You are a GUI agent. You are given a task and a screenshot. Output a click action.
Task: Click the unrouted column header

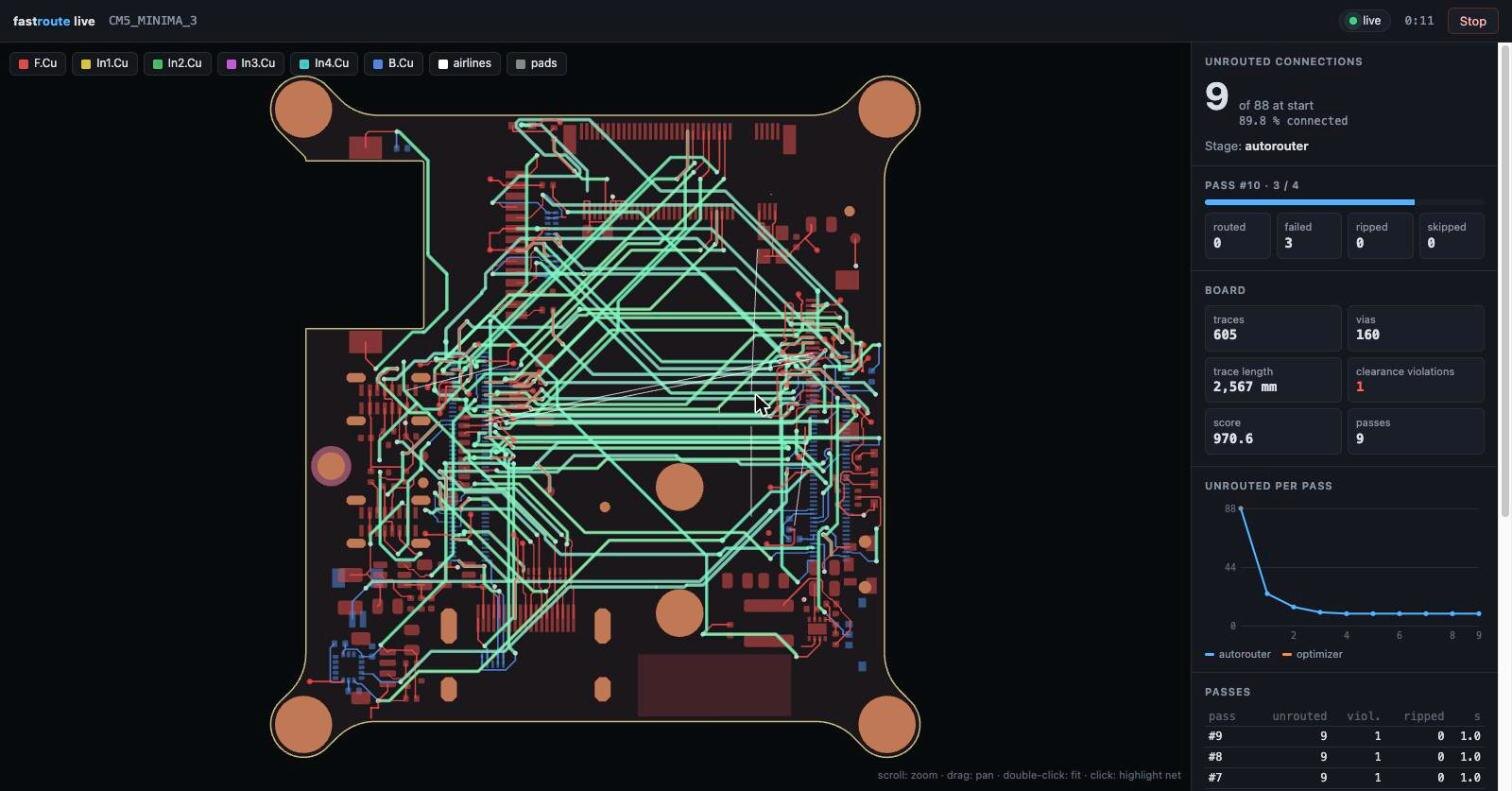pyautogui.click(x=1299, y=716)
